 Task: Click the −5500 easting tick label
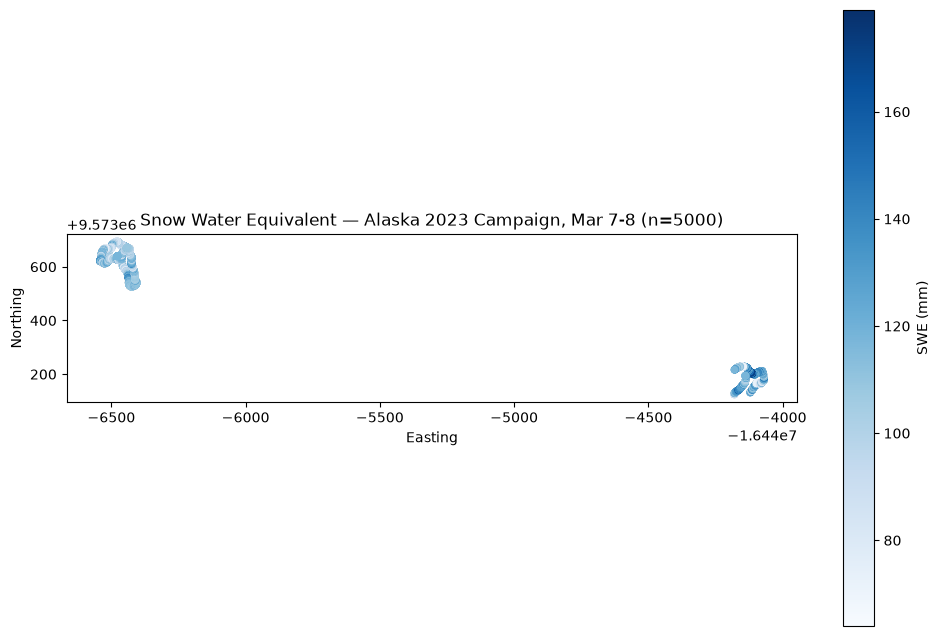pyautogui.click(x=379, y=417)
